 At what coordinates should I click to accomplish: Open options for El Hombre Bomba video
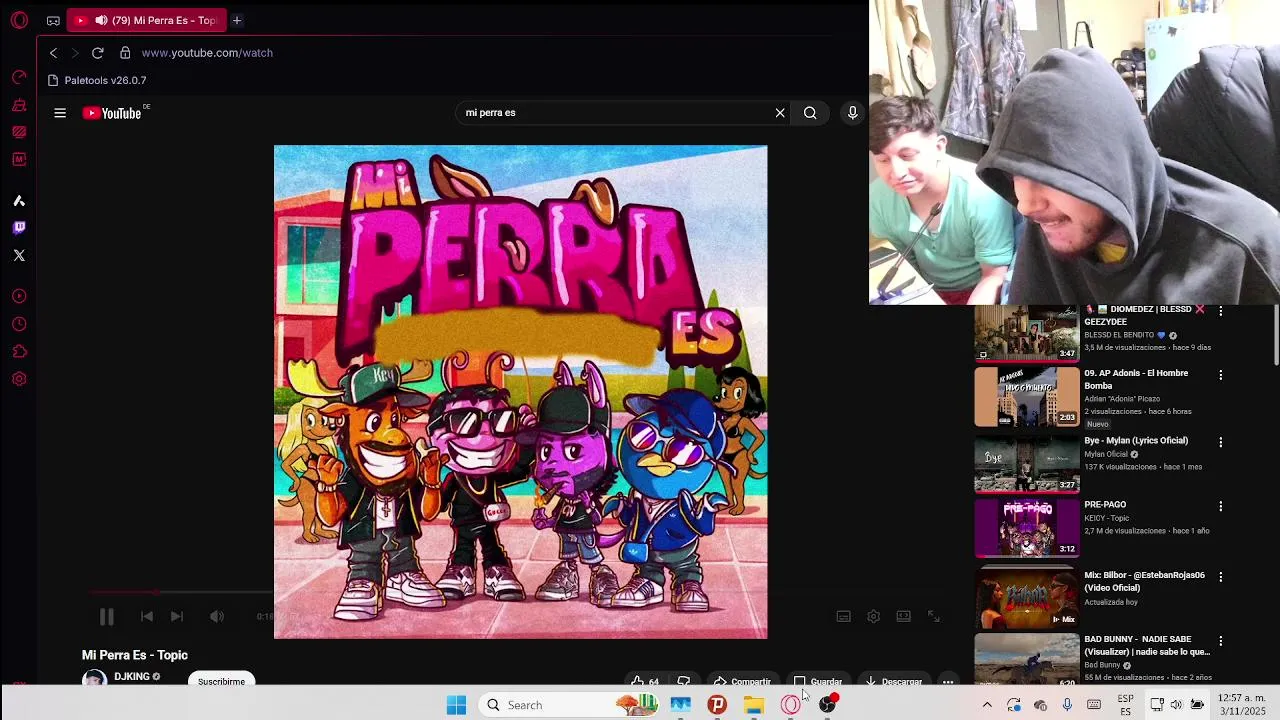(x=1220, y=375)
